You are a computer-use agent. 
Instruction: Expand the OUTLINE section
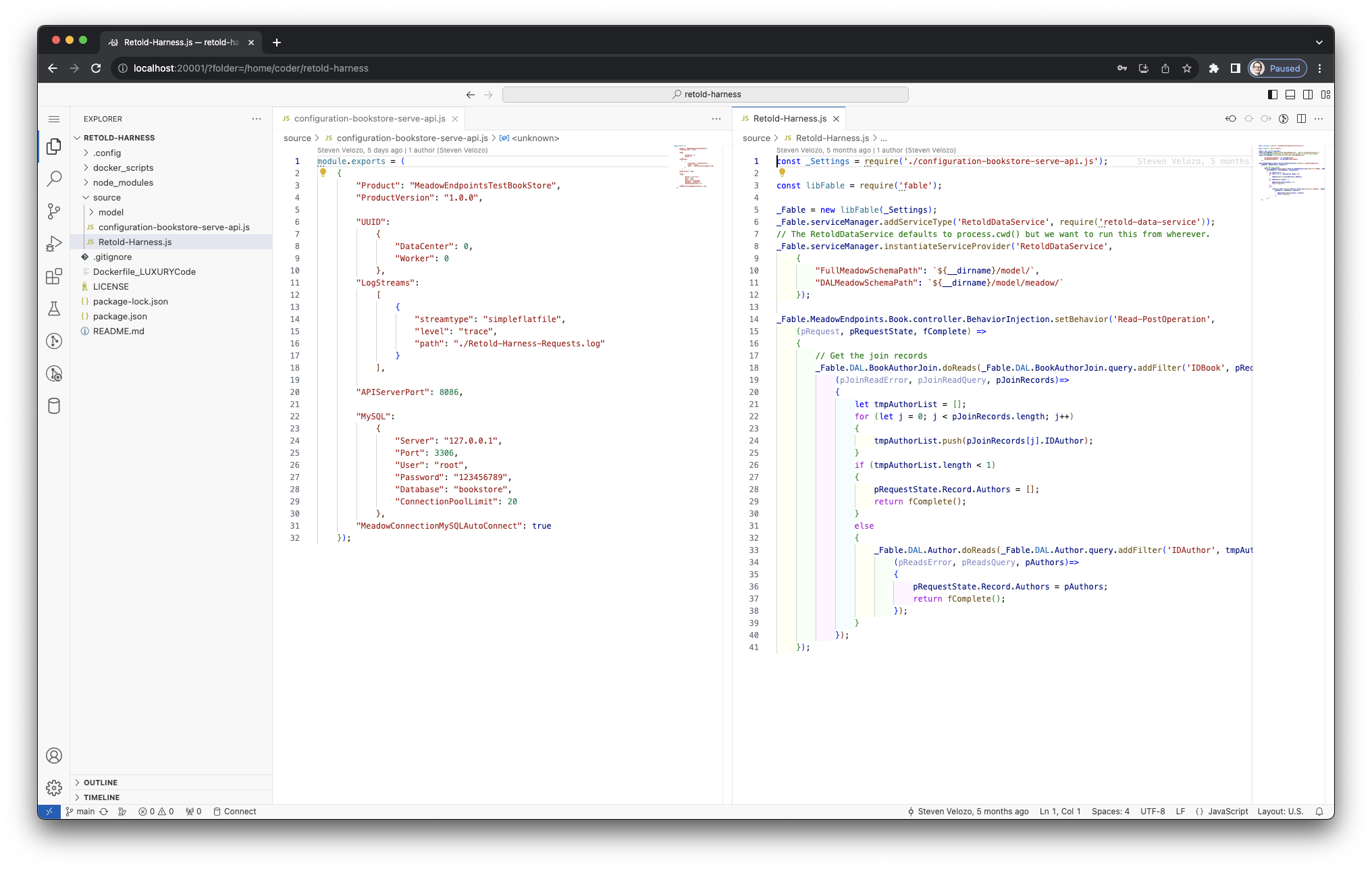pos(101,783)
